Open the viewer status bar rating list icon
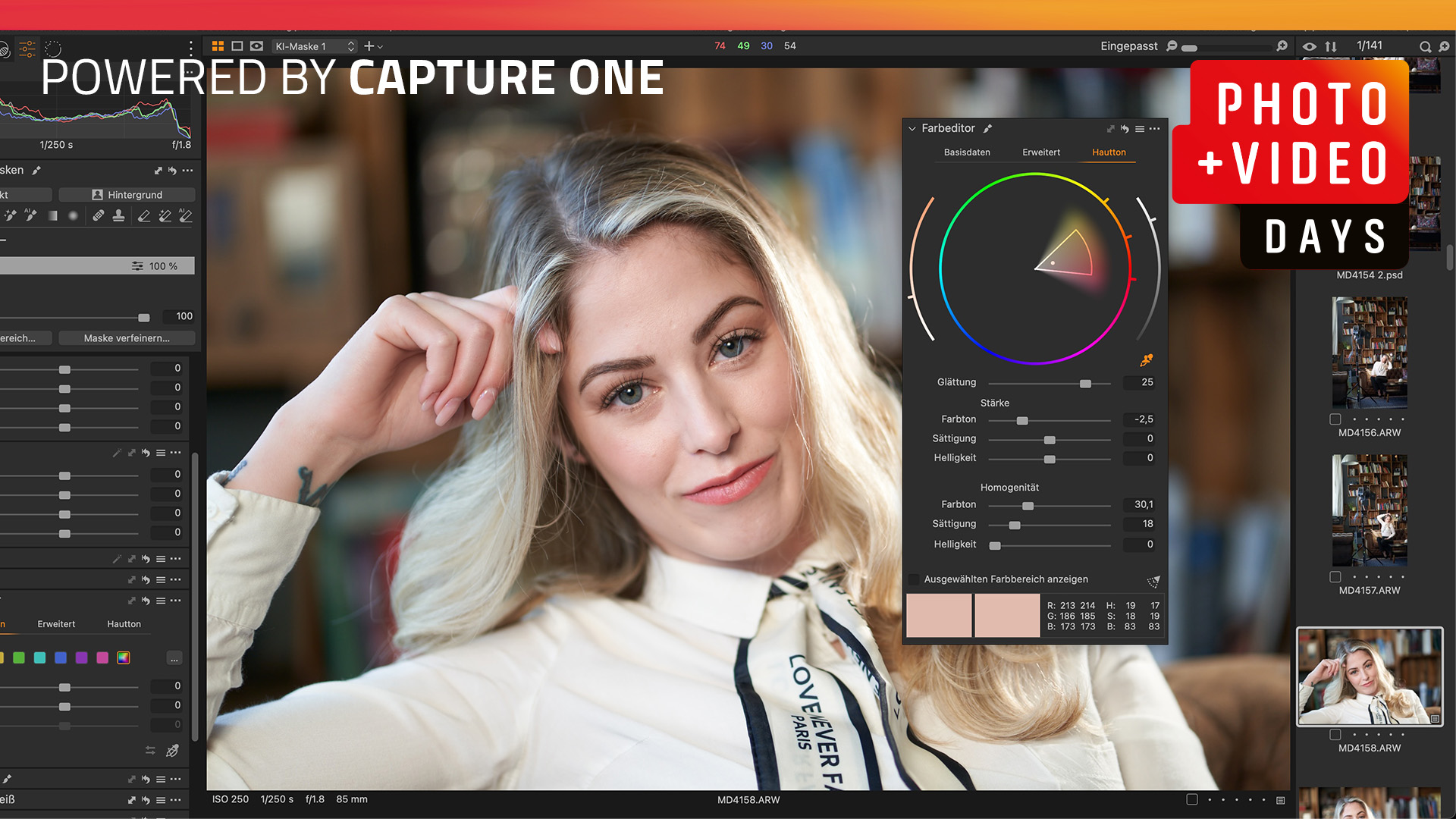1456x819 pixels. pyautogui.click(x=1281, y=800)
